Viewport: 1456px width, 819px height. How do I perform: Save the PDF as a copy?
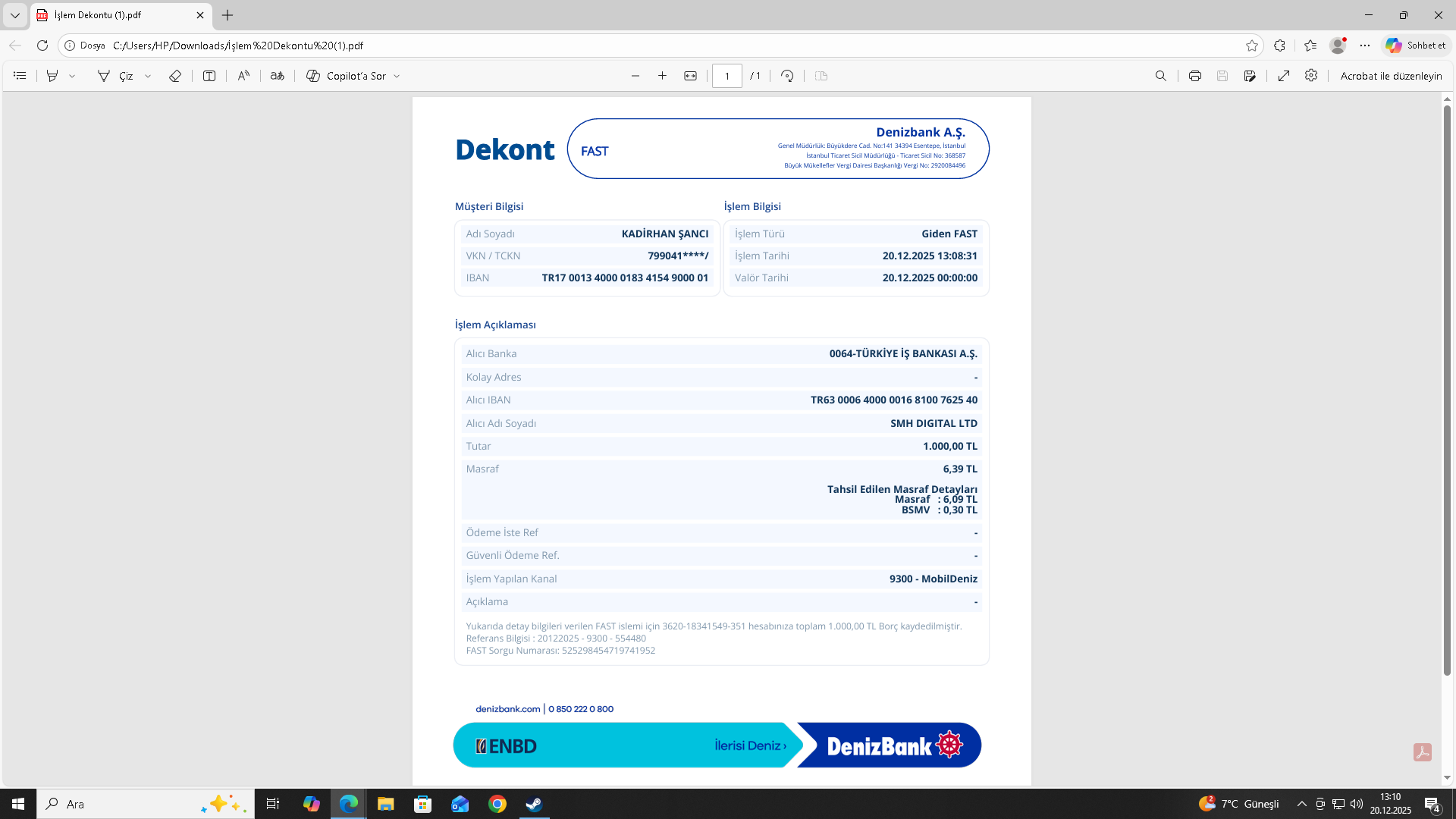(1250, 76)
